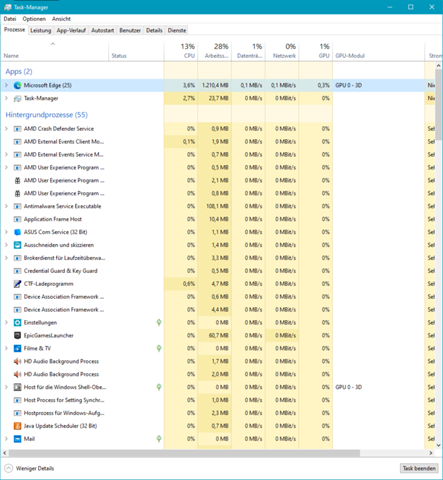This screenshot has height=480, width=443.
Task: Select the Hintergrundprozesse (55) group heading
Action: pyautogui.click(x=47, y=115)
